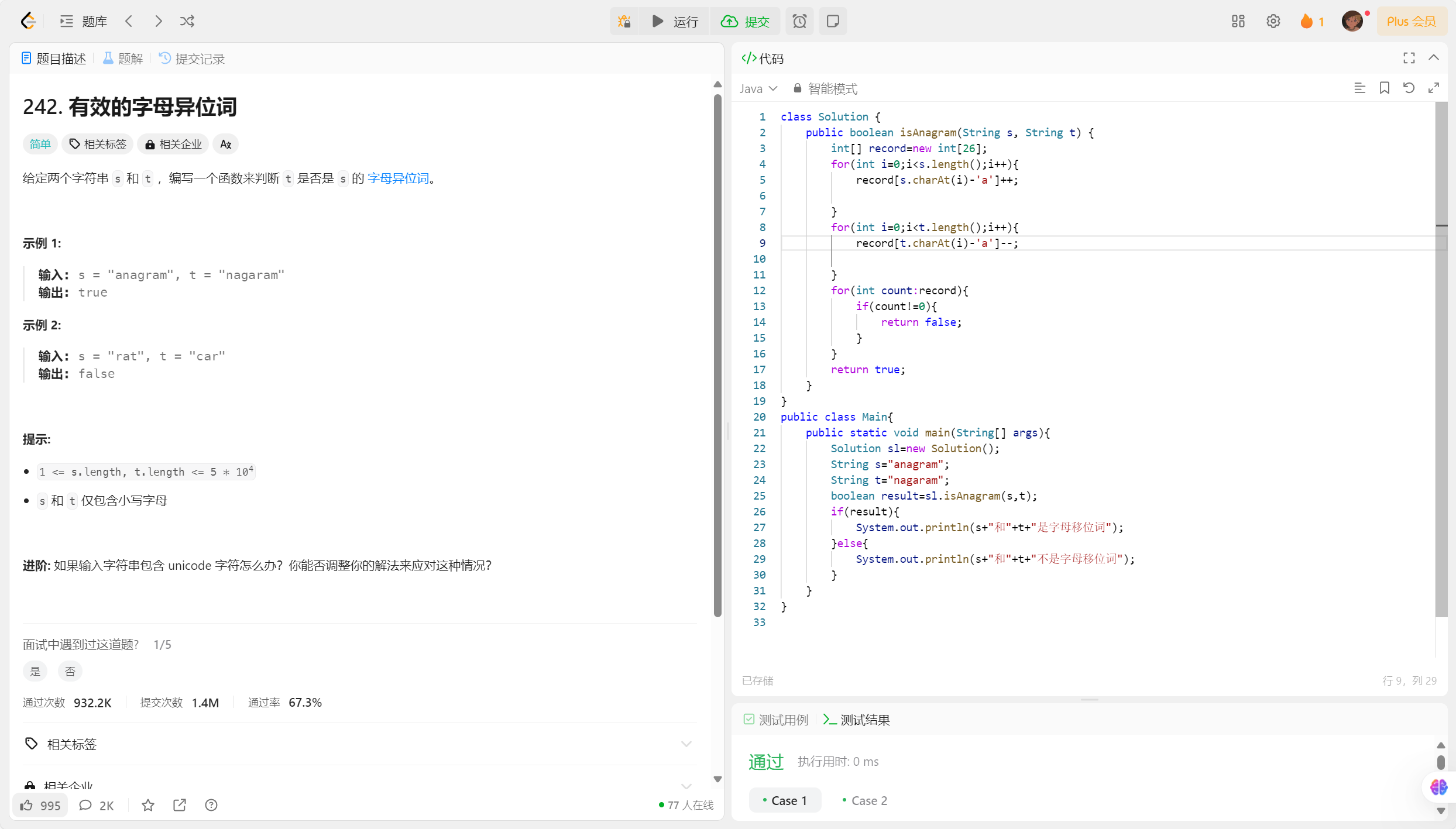Switch to the 测试用例 tab
The height and width of the screenshot is (829, 1456).
776,720
